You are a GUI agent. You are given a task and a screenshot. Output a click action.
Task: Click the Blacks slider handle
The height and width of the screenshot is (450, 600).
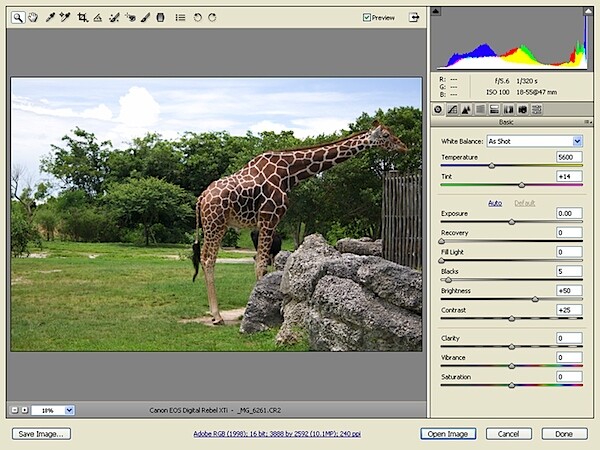click(x=448, y=280)
